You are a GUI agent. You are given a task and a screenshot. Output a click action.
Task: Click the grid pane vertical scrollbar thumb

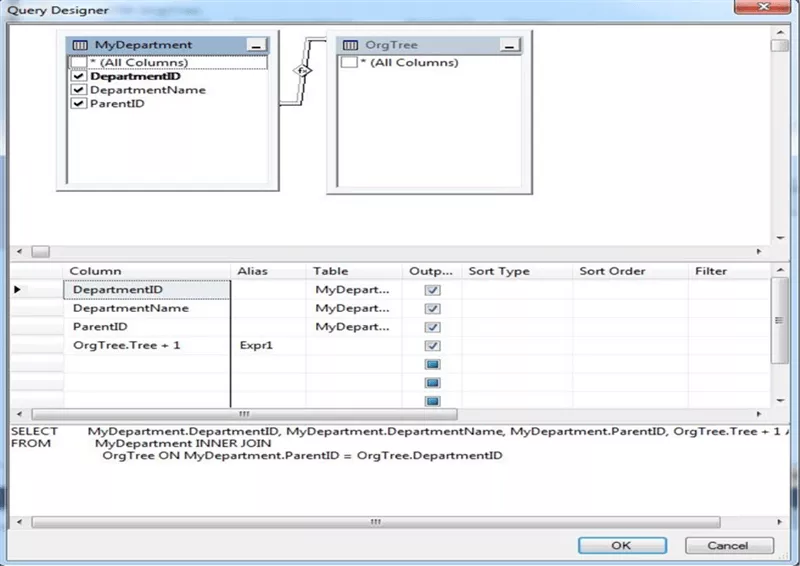click(779, 321)
